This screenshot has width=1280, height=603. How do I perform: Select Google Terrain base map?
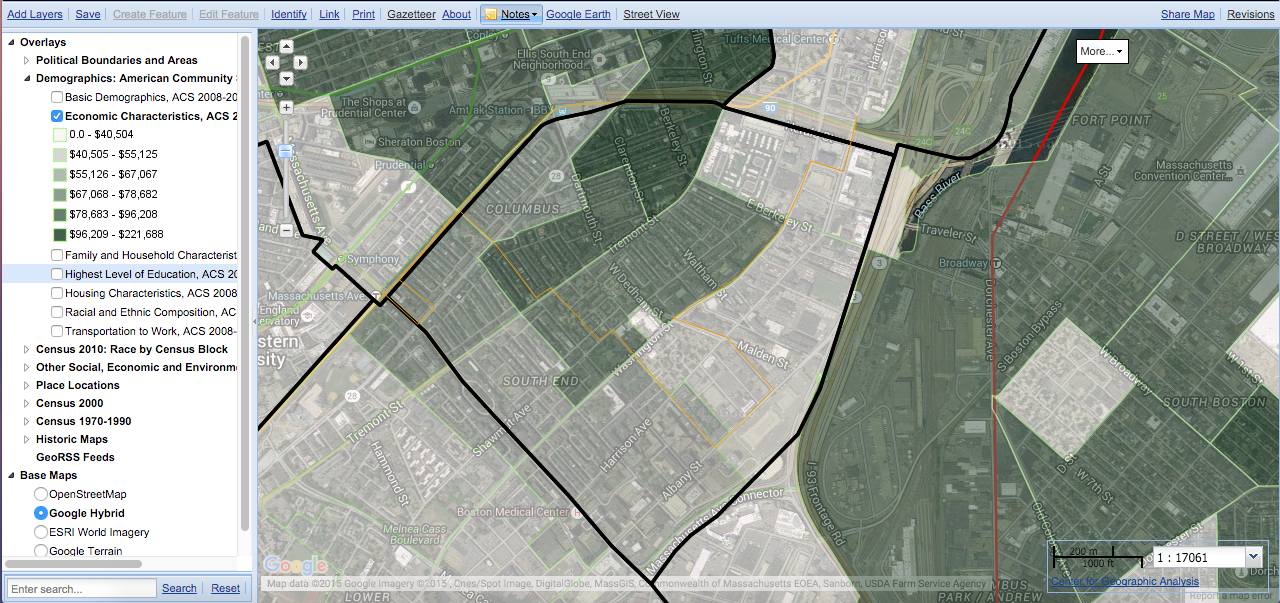(41, 550)
